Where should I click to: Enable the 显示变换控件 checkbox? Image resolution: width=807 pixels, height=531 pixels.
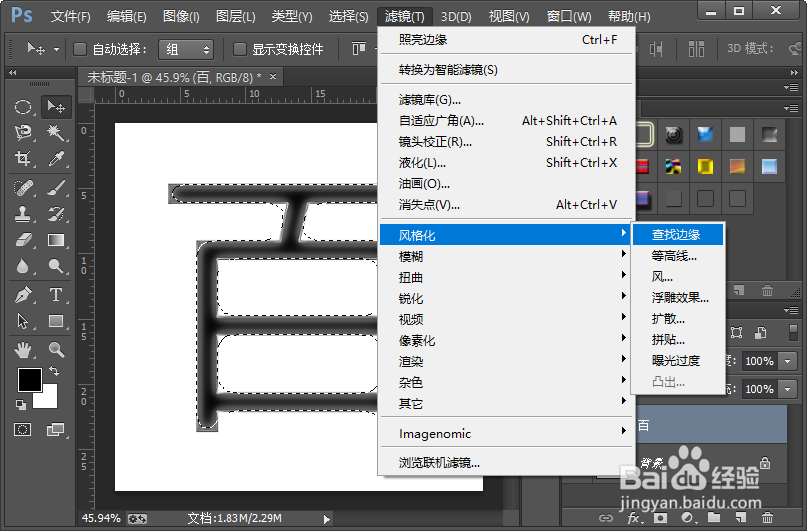[x=239, y=49]
